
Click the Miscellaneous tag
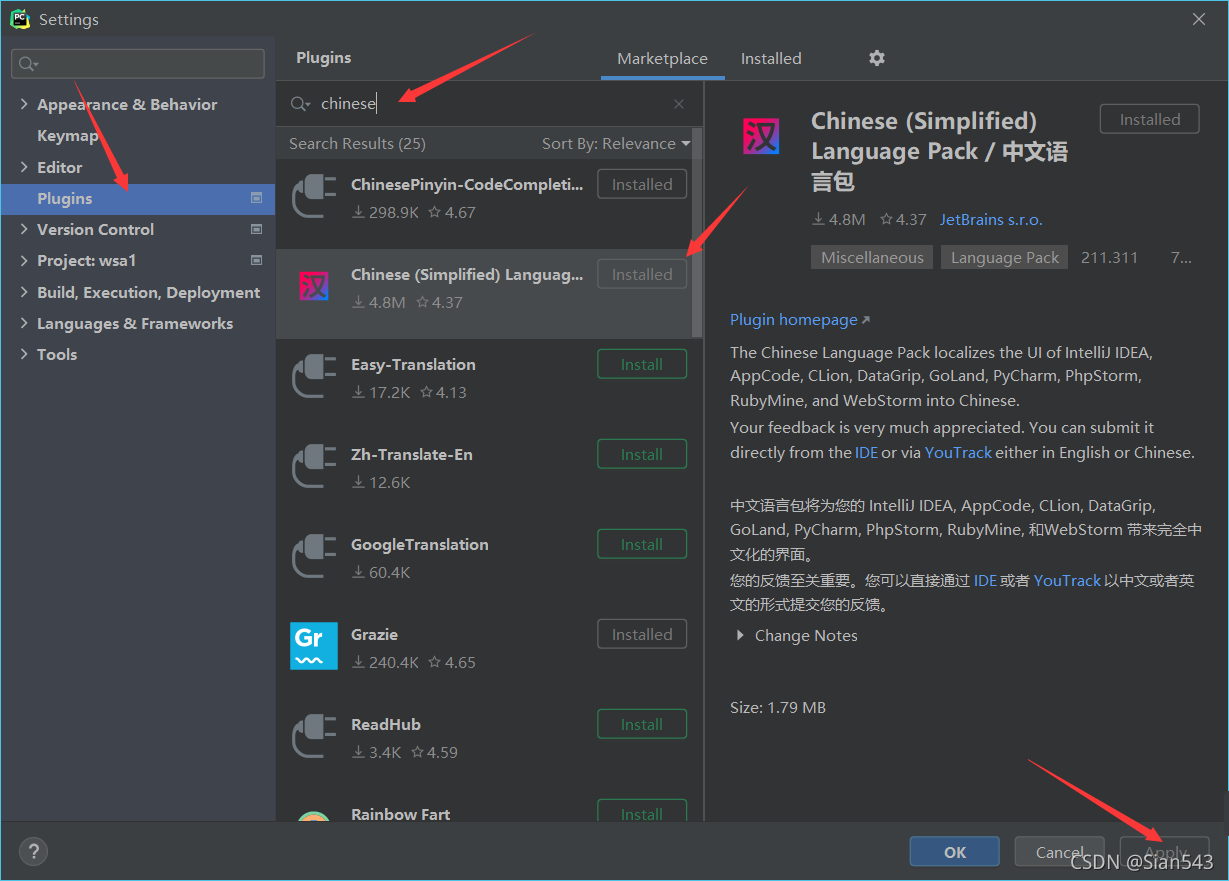[x=872, y=257]
